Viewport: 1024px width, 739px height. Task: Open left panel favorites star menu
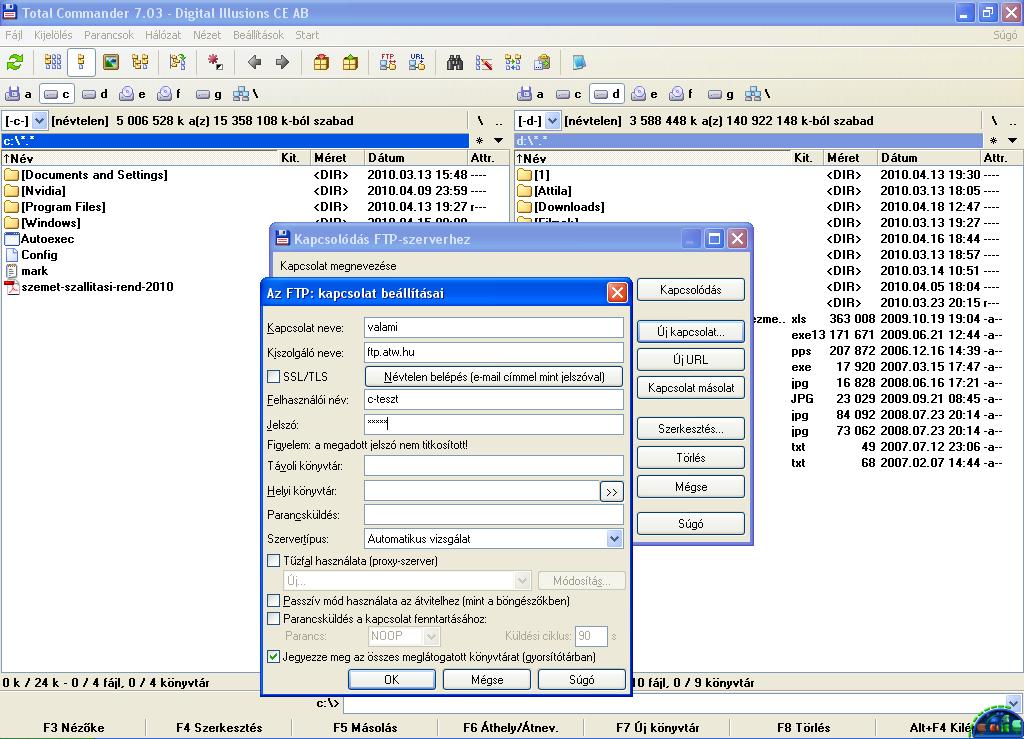pos(479,141)
